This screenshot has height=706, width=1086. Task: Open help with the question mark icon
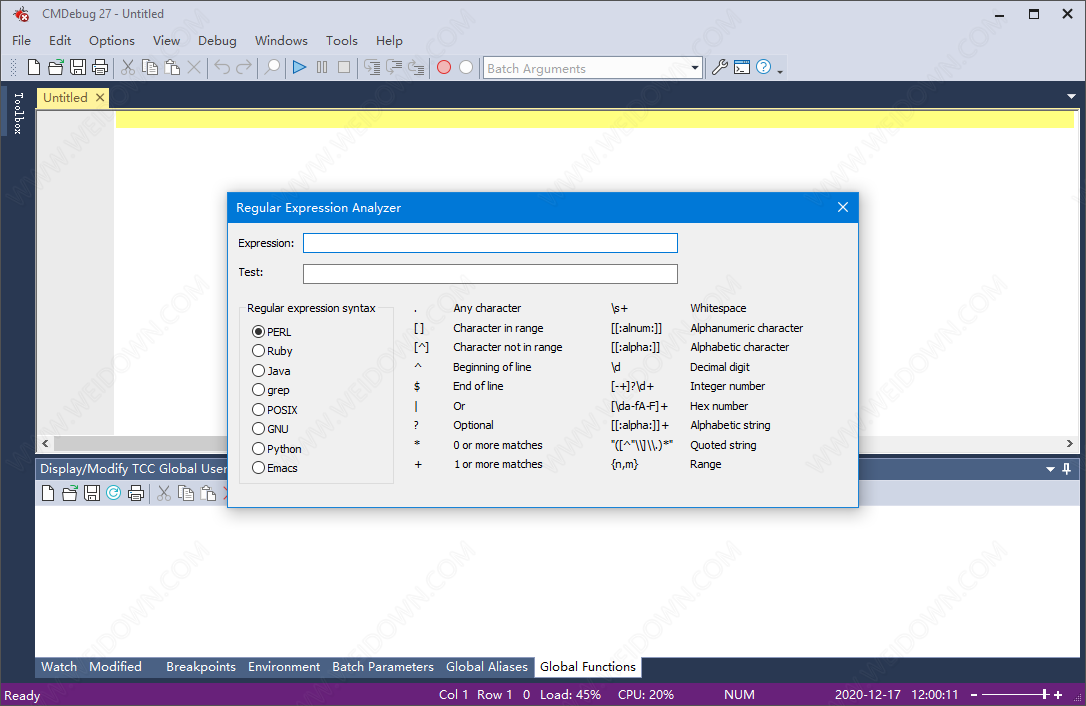coord(763,67)
